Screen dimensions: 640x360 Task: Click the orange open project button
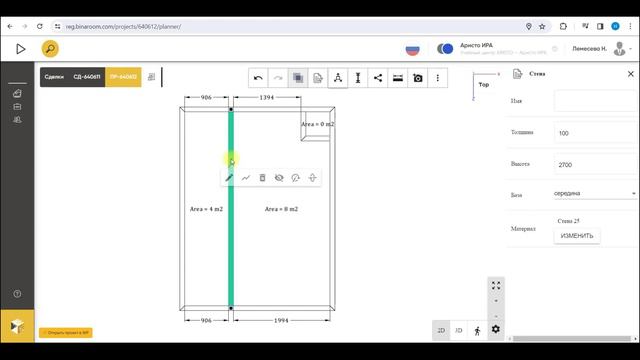pos(66,333)
